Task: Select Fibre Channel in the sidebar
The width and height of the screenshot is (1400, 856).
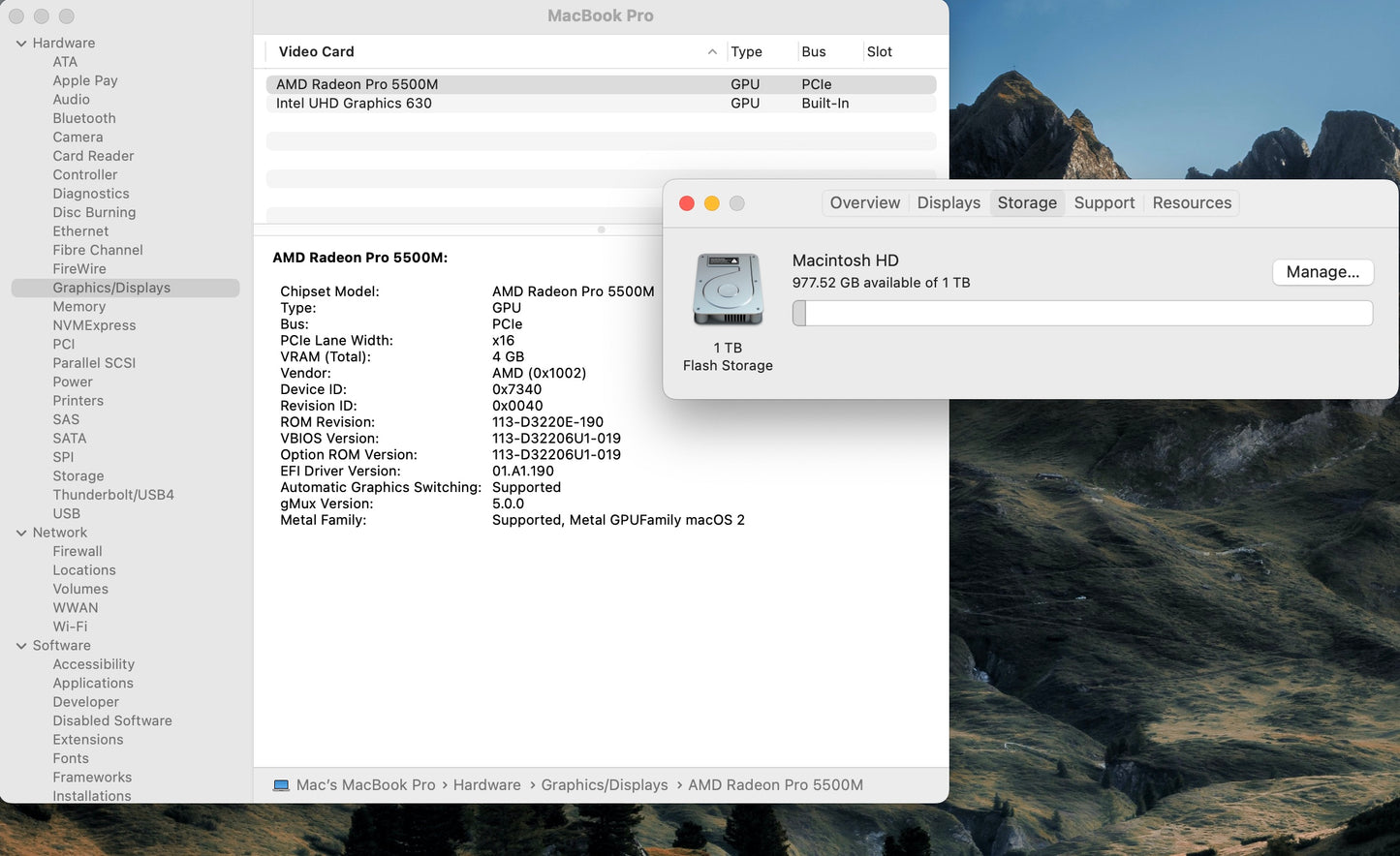Action: 98,250
